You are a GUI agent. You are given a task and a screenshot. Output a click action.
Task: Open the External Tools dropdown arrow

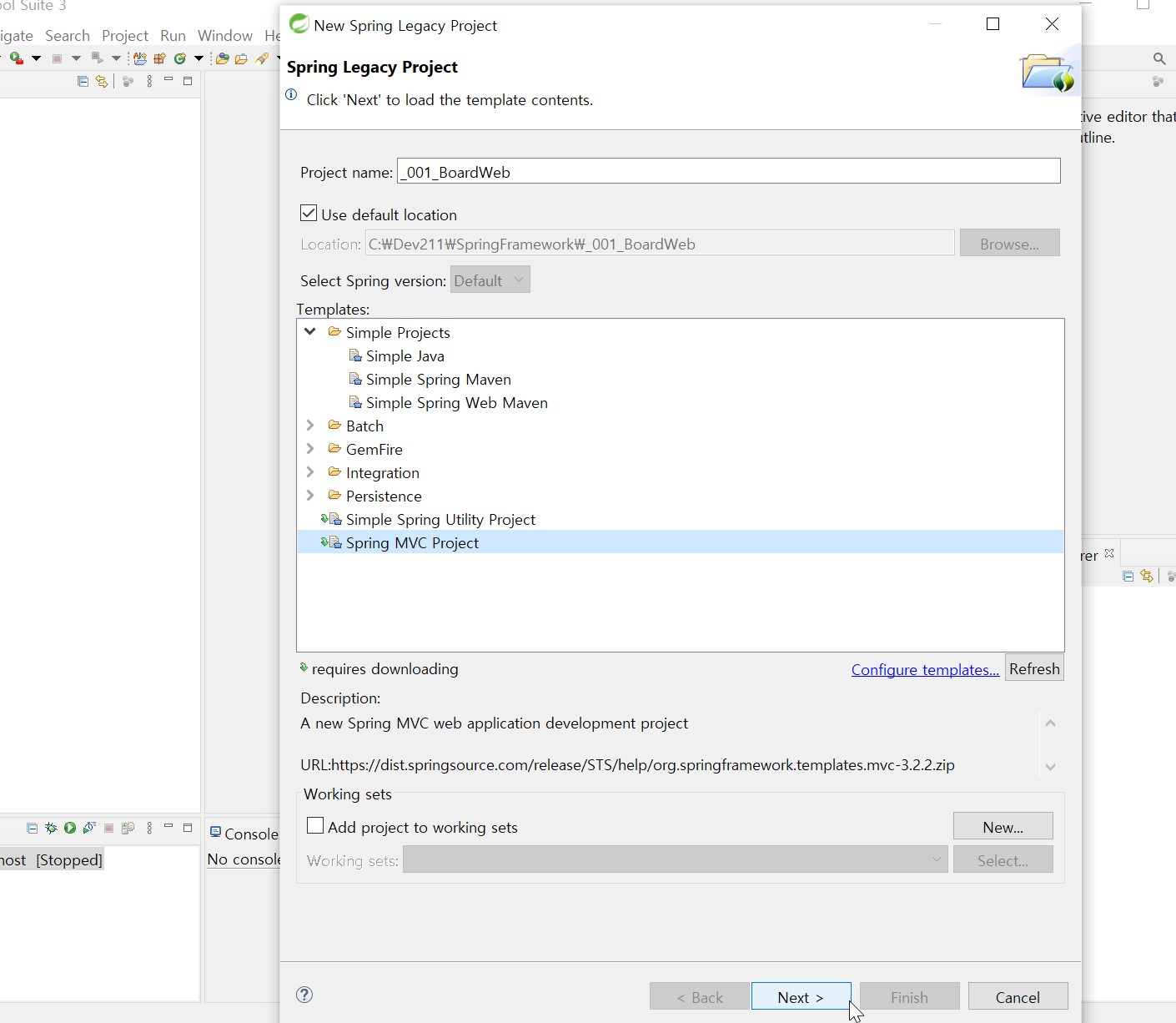click(x=36, y=58)
